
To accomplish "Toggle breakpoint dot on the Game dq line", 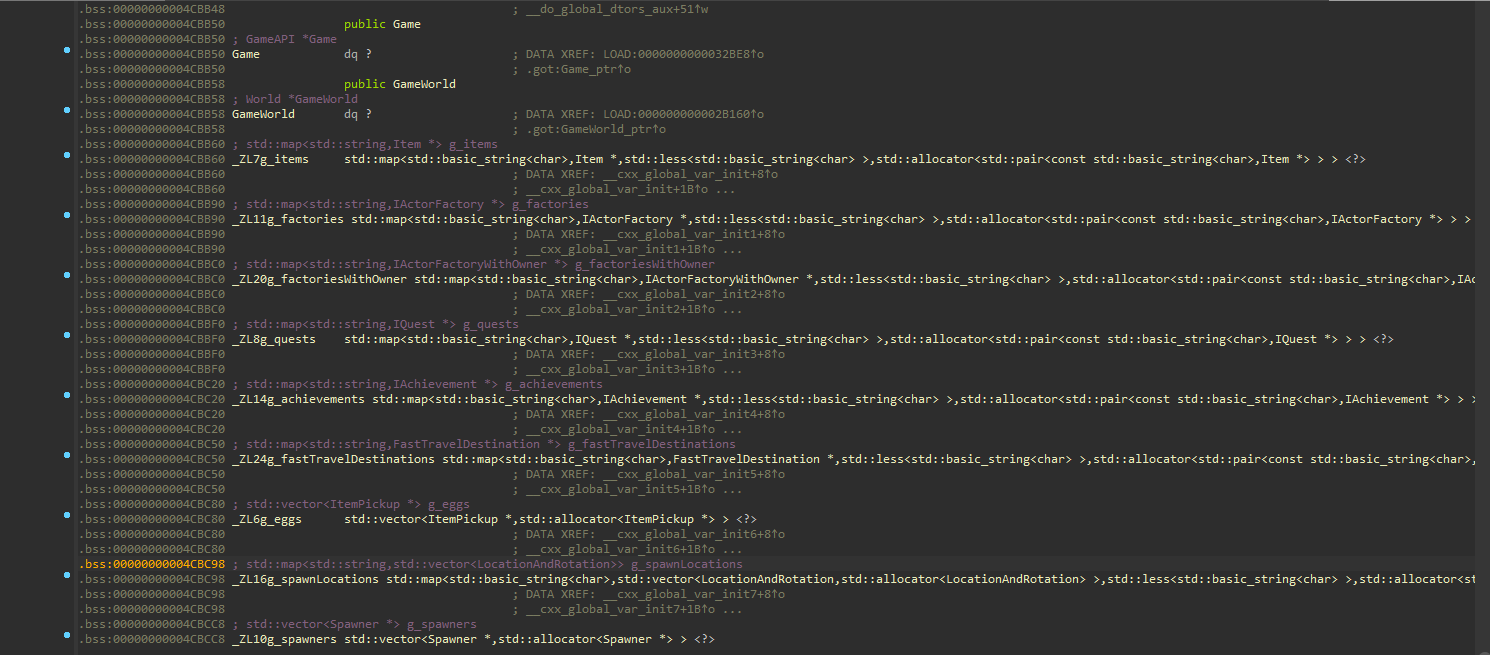I will (x=67, y=50).
